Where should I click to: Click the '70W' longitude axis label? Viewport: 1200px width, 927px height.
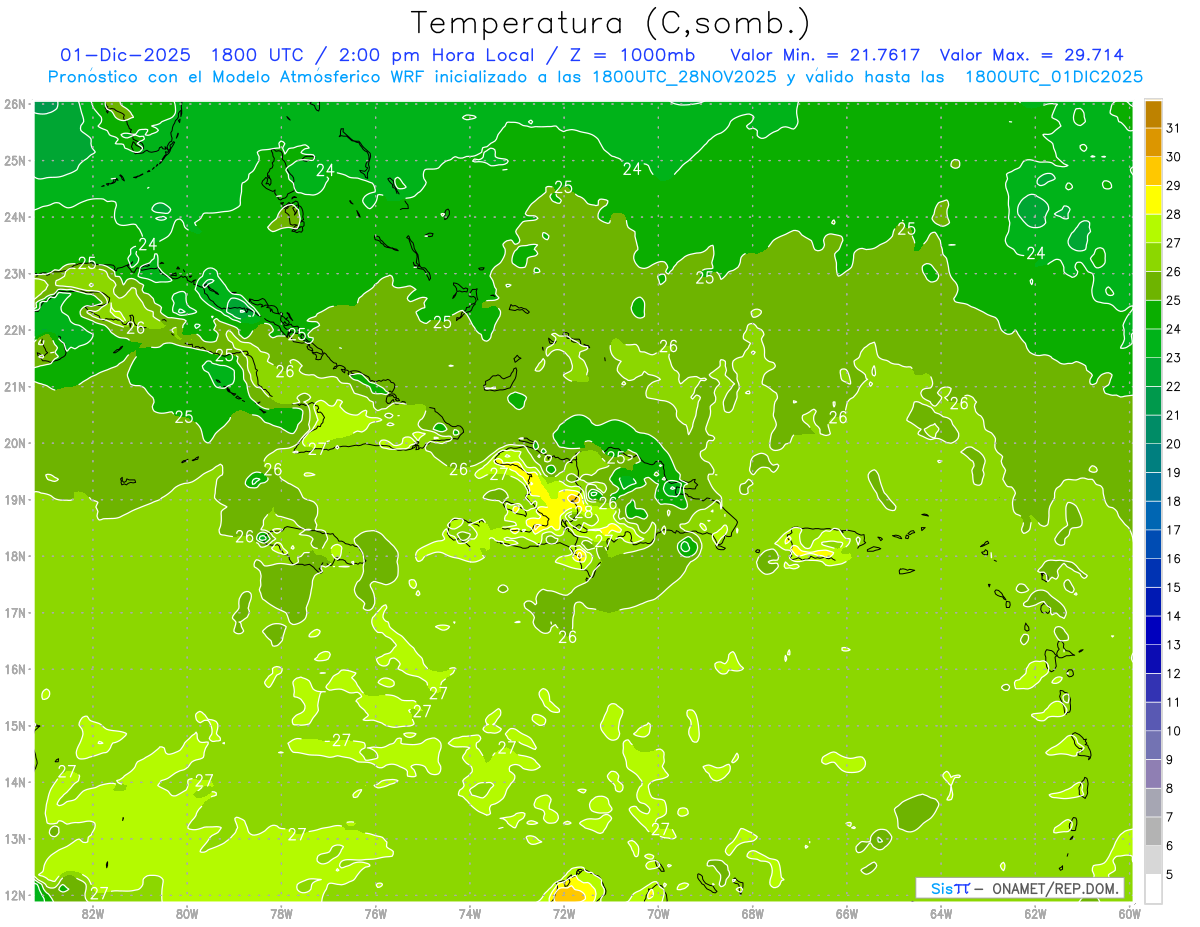click(658, 913)
